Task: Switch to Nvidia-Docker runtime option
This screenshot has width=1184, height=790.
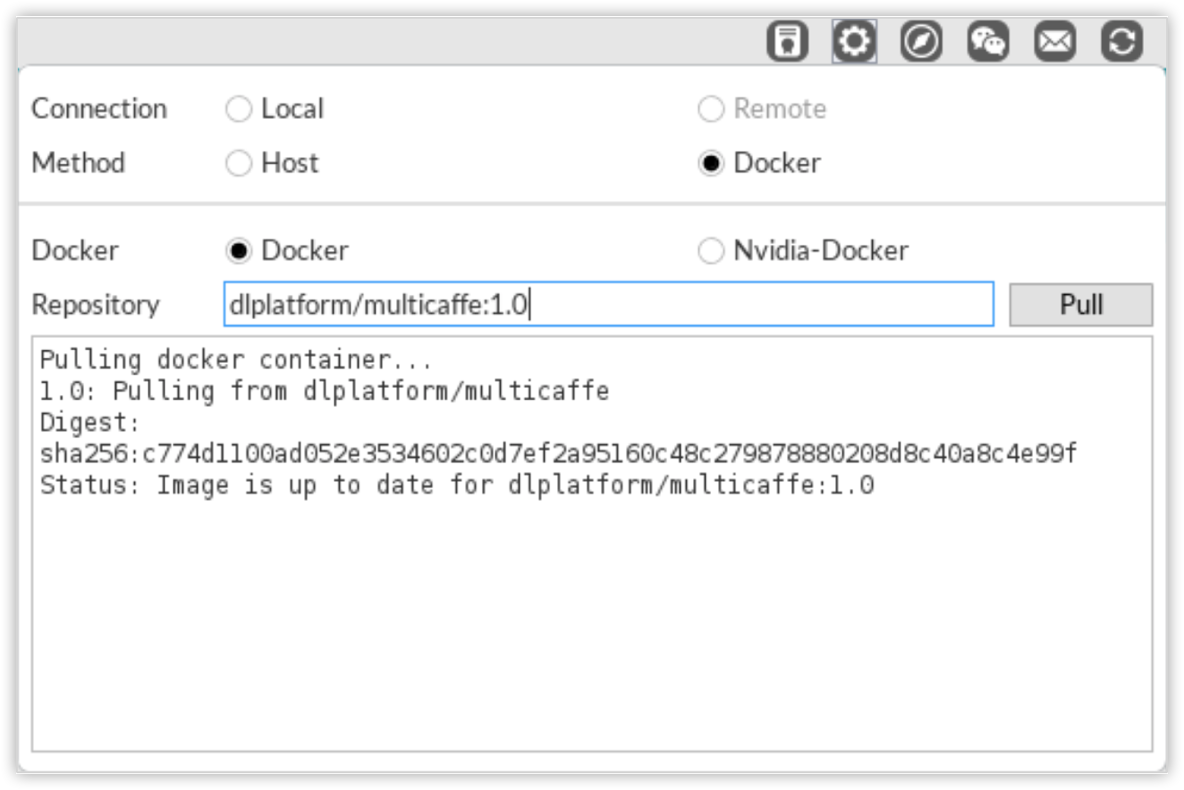Action: pos(711,250)
